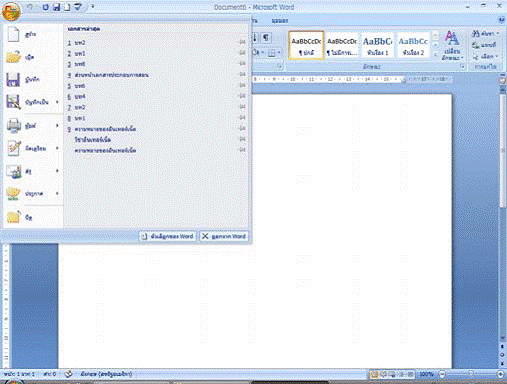Screen dimensions: 507x384
Task: Choose Open (เปิด) with the folder icon
Action: (x=33, y=57)
